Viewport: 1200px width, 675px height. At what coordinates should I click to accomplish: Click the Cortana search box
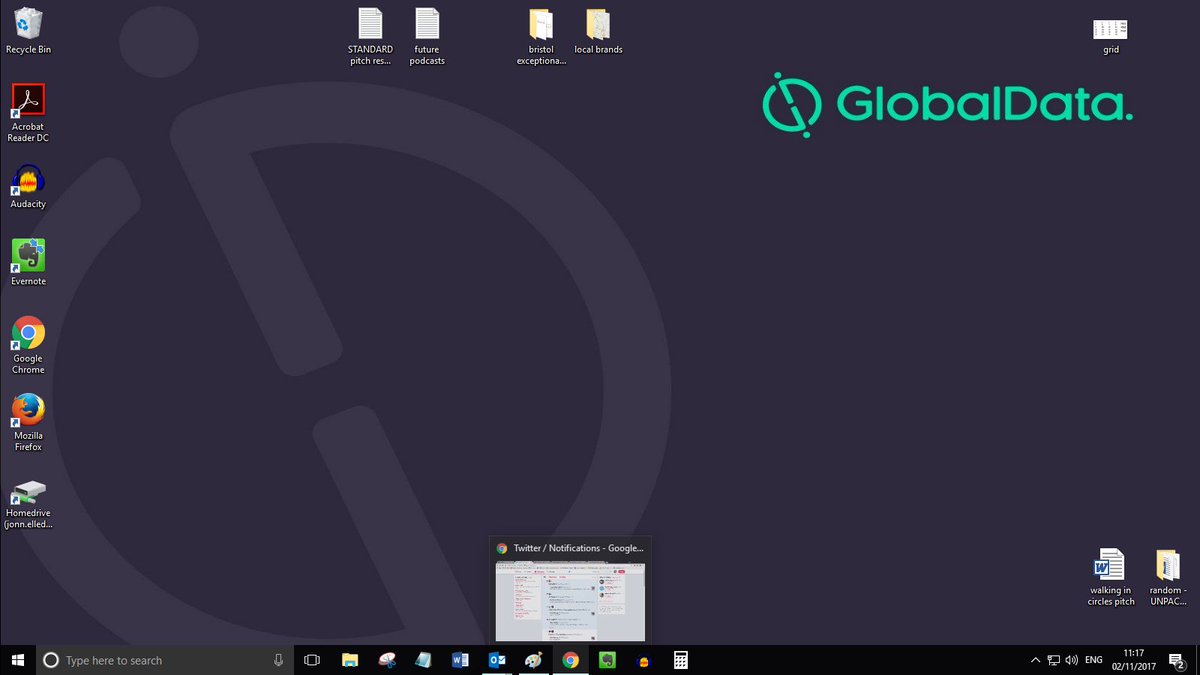[x=165, y=660]
